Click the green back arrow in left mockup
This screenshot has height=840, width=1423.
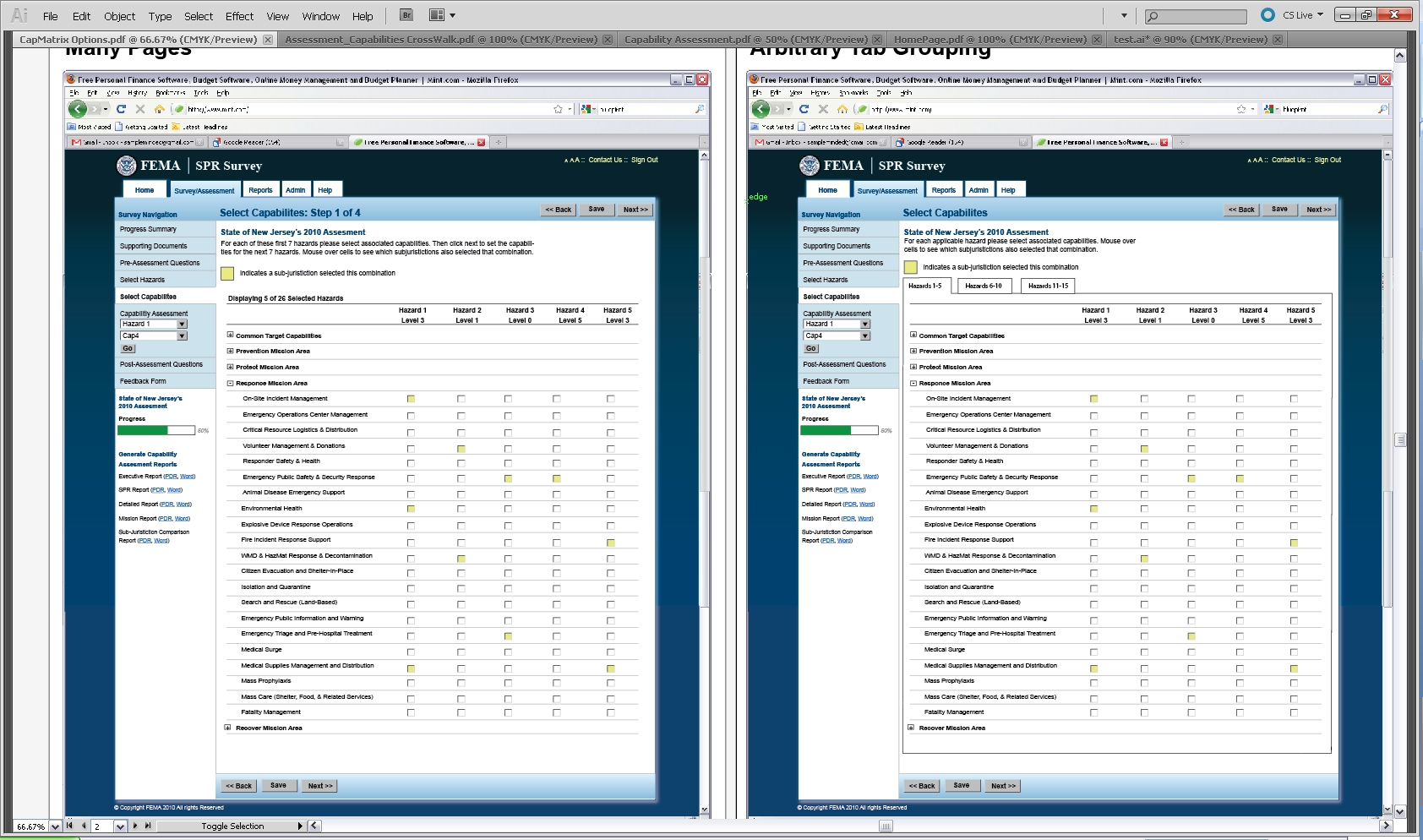[78, 109]
